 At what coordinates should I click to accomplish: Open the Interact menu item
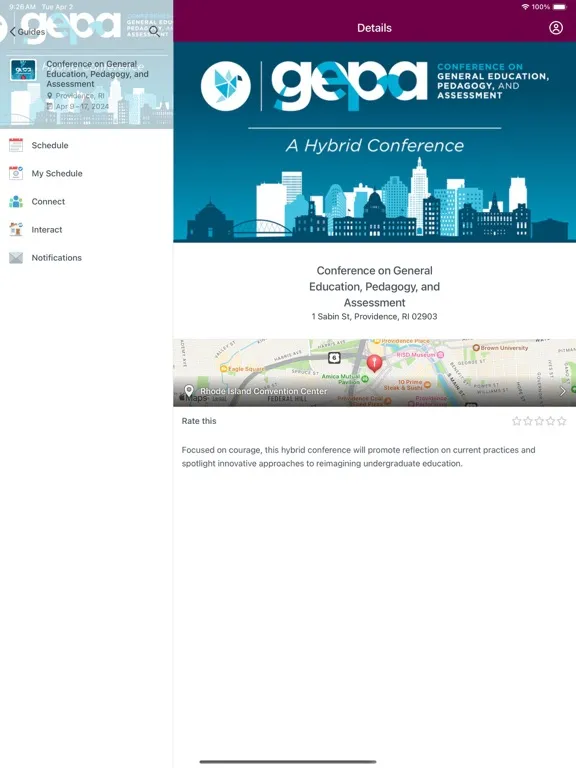[86, 229]
